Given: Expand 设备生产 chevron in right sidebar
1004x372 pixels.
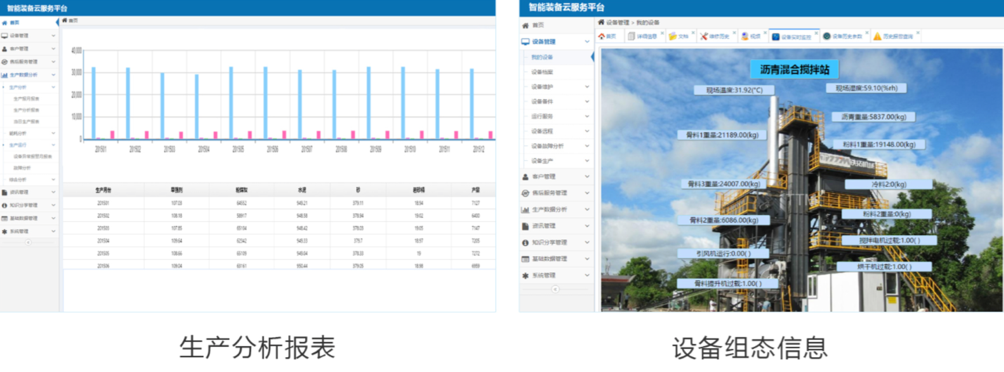Looking at the screenshot, I should [x=587, y=160].
